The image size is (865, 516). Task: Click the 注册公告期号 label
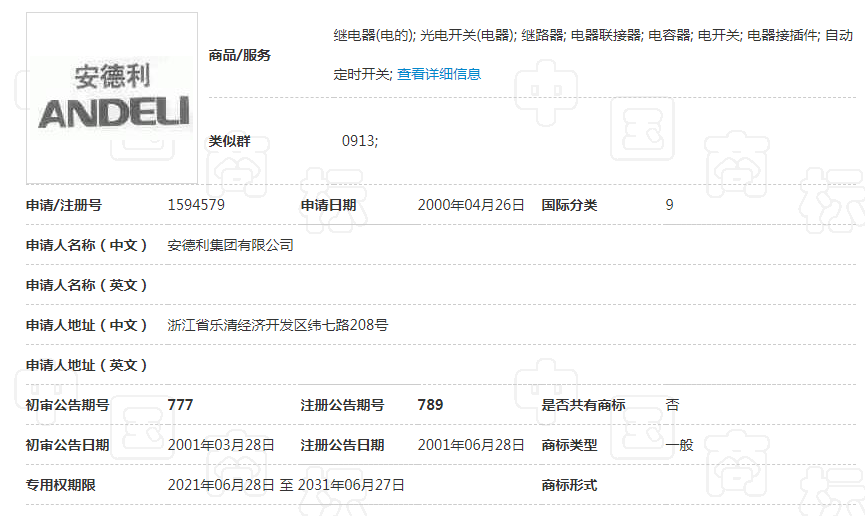(342, 405)
